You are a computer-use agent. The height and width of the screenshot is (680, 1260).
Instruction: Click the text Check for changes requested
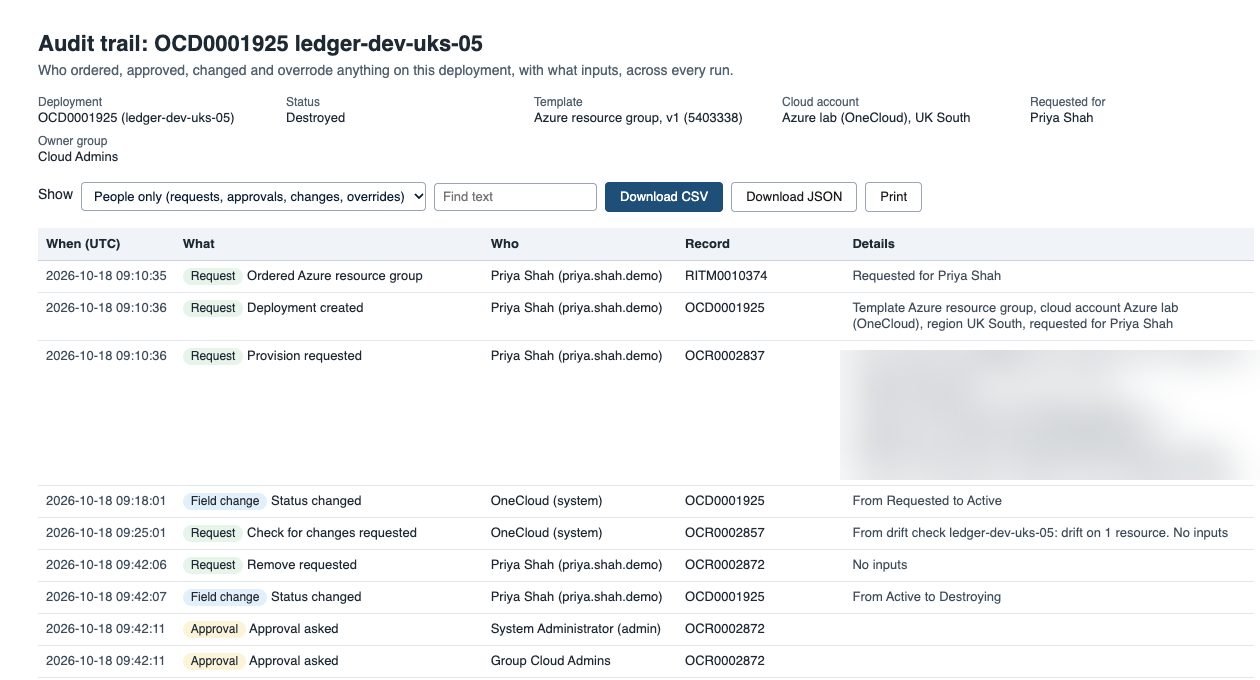tap(332, 533)
